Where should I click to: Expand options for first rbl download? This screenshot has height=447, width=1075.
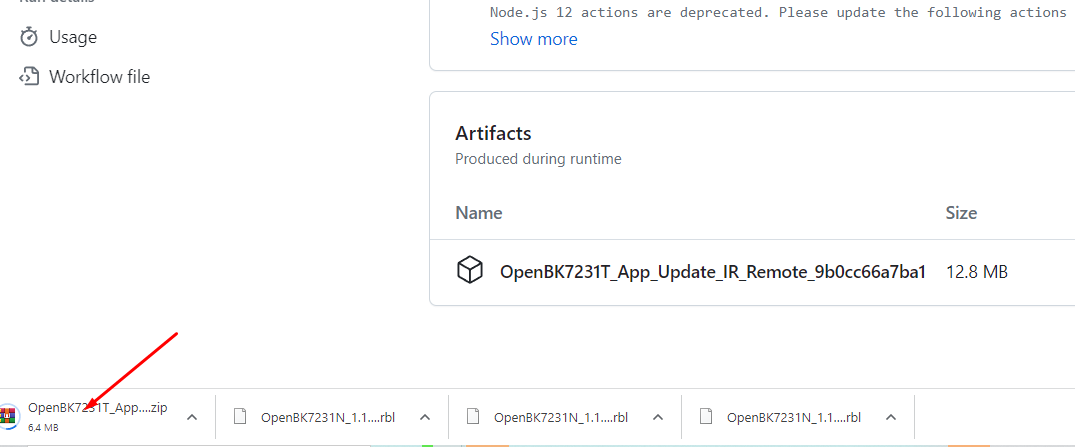(x=425, y=417)
